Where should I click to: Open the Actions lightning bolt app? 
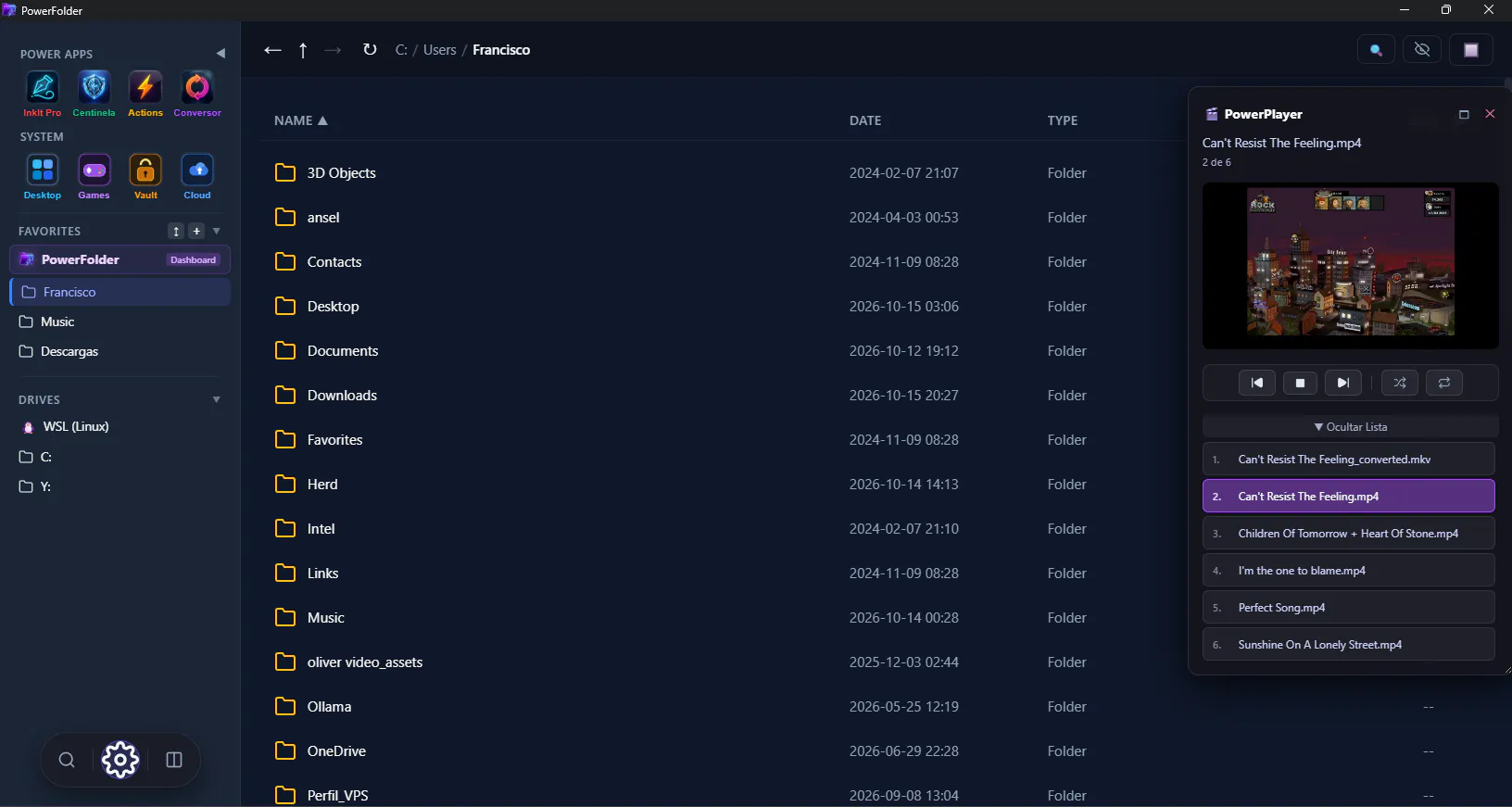[145, 95]
